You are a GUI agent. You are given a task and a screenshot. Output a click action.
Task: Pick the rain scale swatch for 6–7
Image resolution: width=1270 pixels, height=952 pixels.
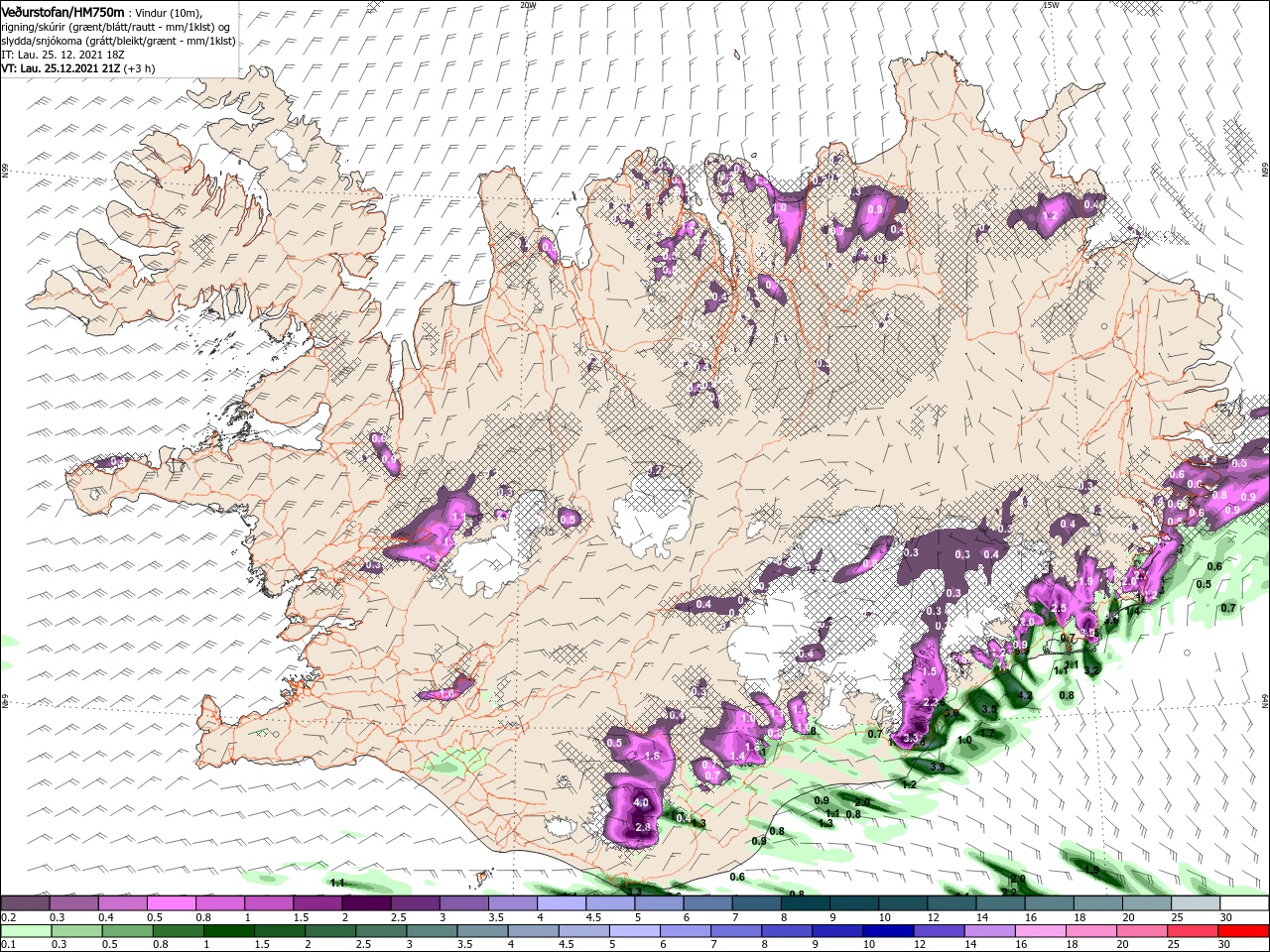click(x=686, y=931)
